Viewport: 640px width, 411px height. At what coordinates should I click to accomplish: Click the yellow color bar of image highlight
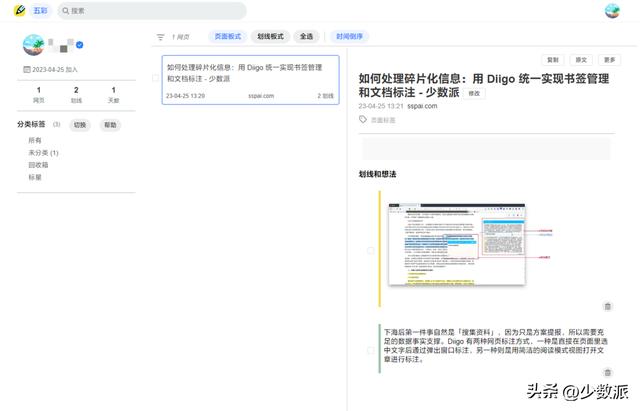[x=379, y=249]
